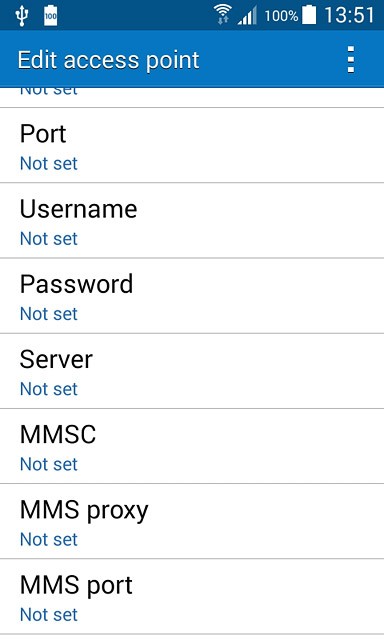Set the MMSC value

(192, 446)
